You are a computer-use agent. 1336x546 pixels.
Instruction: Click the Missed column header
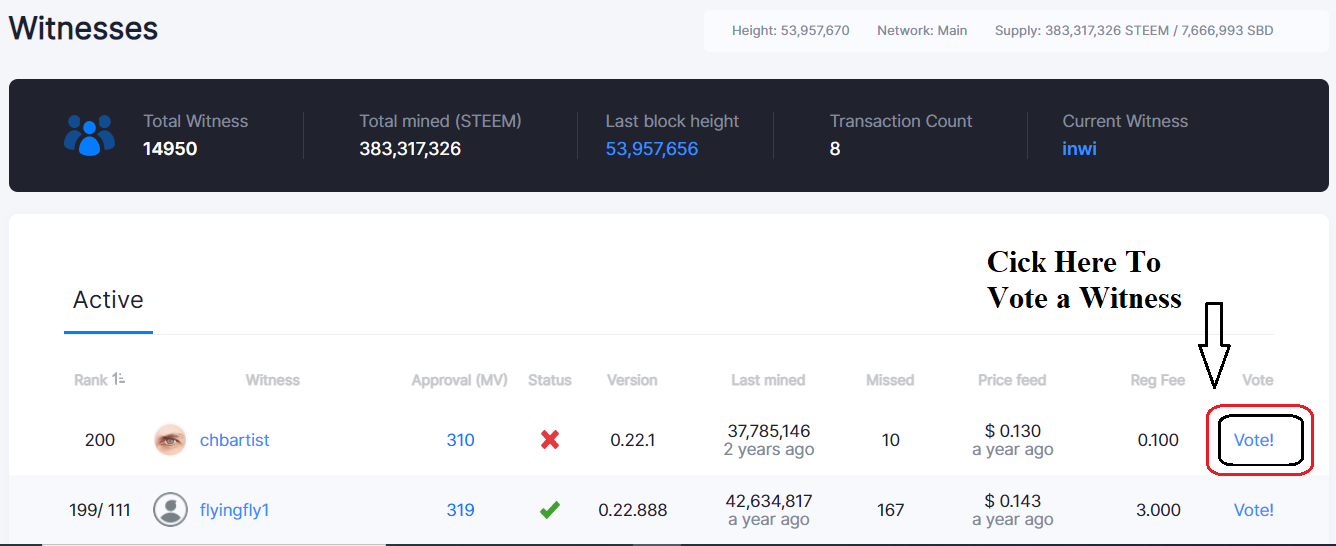coord(890,380)
